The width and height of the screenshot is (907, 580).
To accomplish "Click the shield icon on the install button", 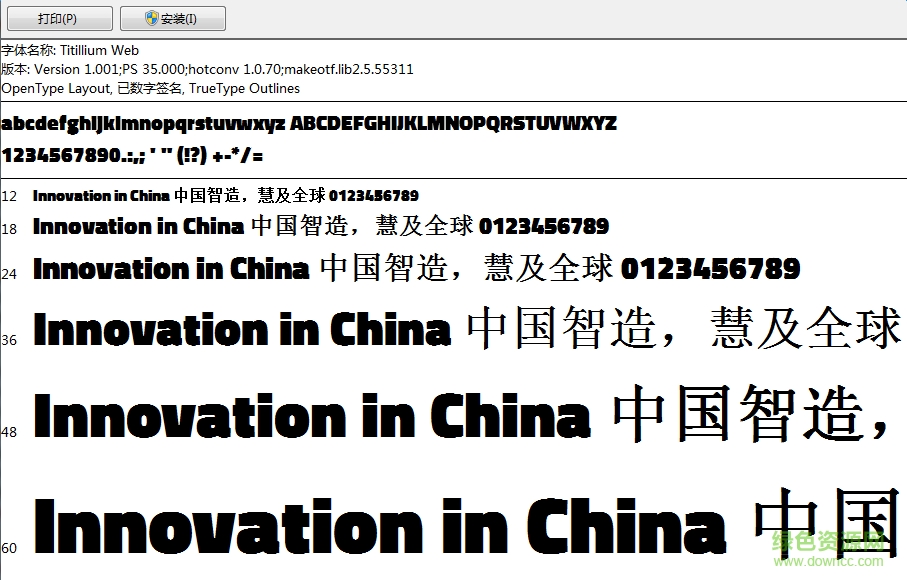I will tap(151, 18).
